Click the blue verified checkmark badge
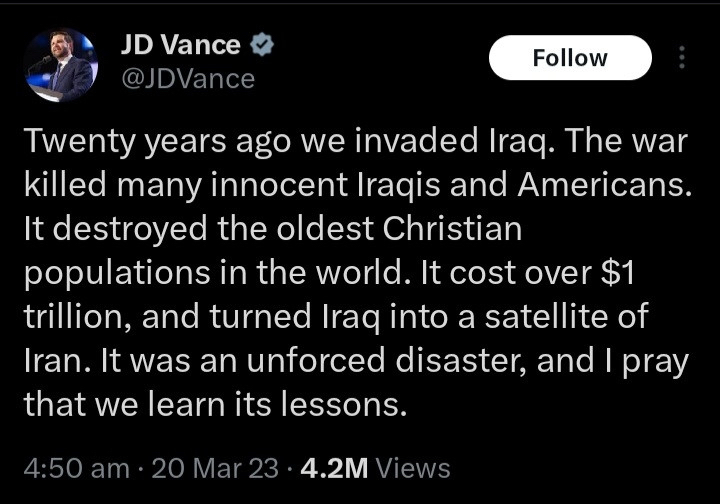The image size is (720, 504). pos(262,45)
